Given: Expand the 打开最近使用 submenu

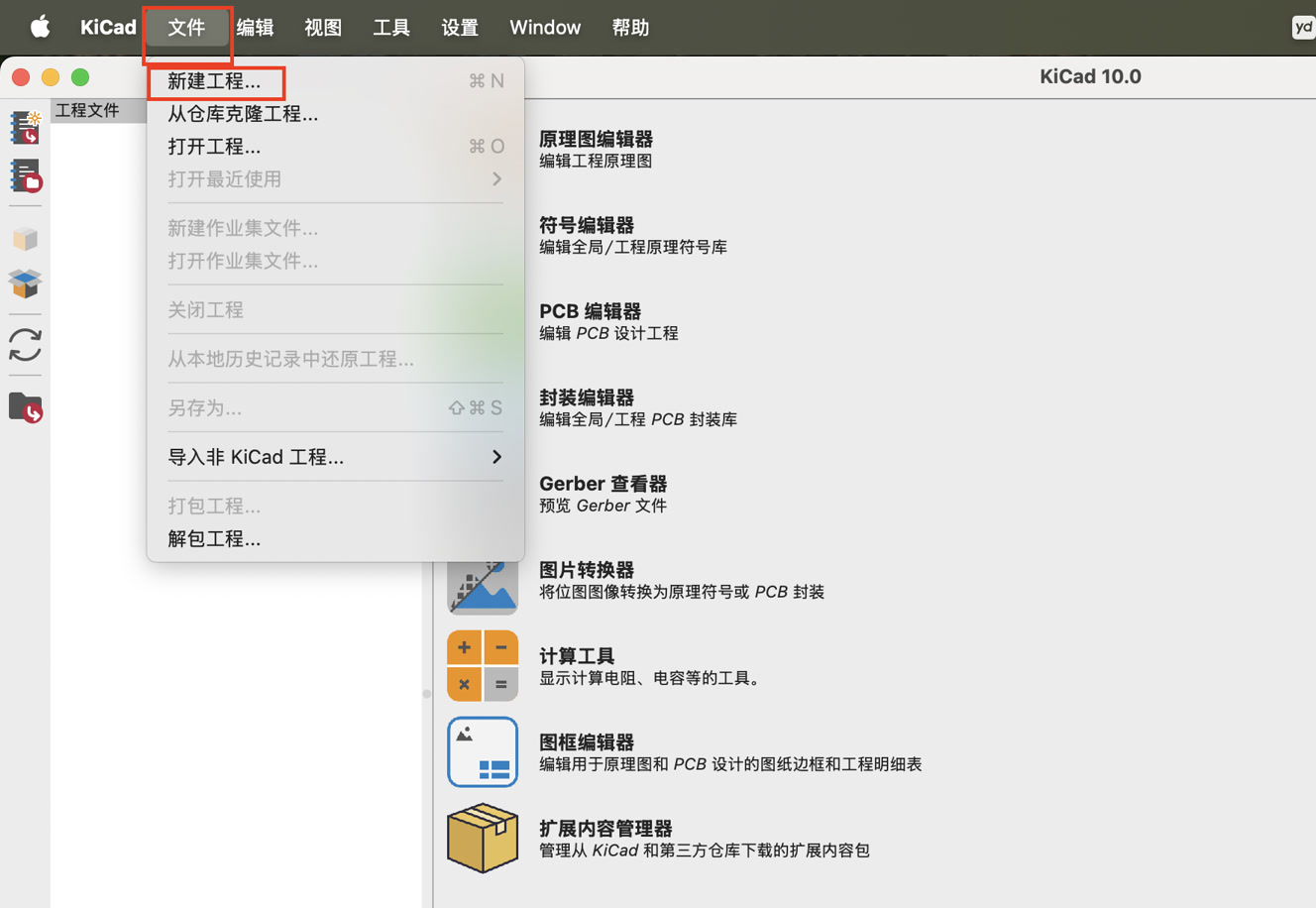Looking at the screenshot, I should coord(335,179).
